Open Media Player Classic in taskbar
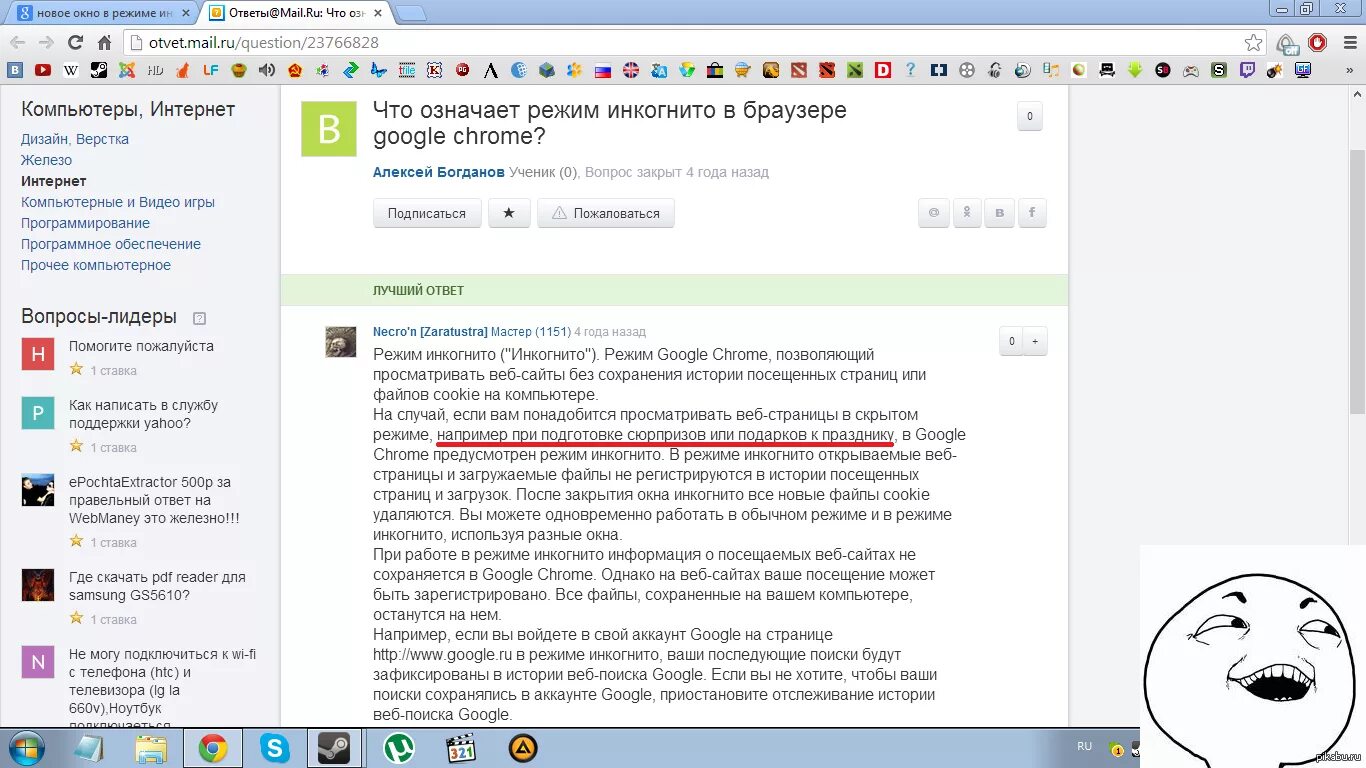This screenshot has height=768, width=1366. [461, 748]
